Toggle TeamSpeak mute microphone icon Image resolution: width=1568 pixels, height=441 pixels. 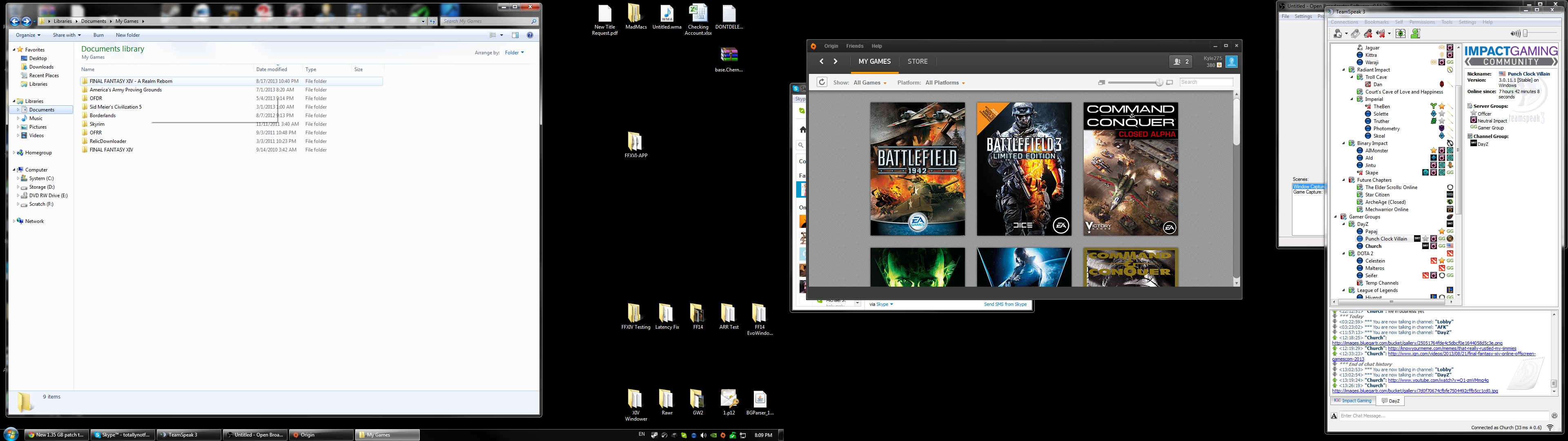(x=1368, y=34)
